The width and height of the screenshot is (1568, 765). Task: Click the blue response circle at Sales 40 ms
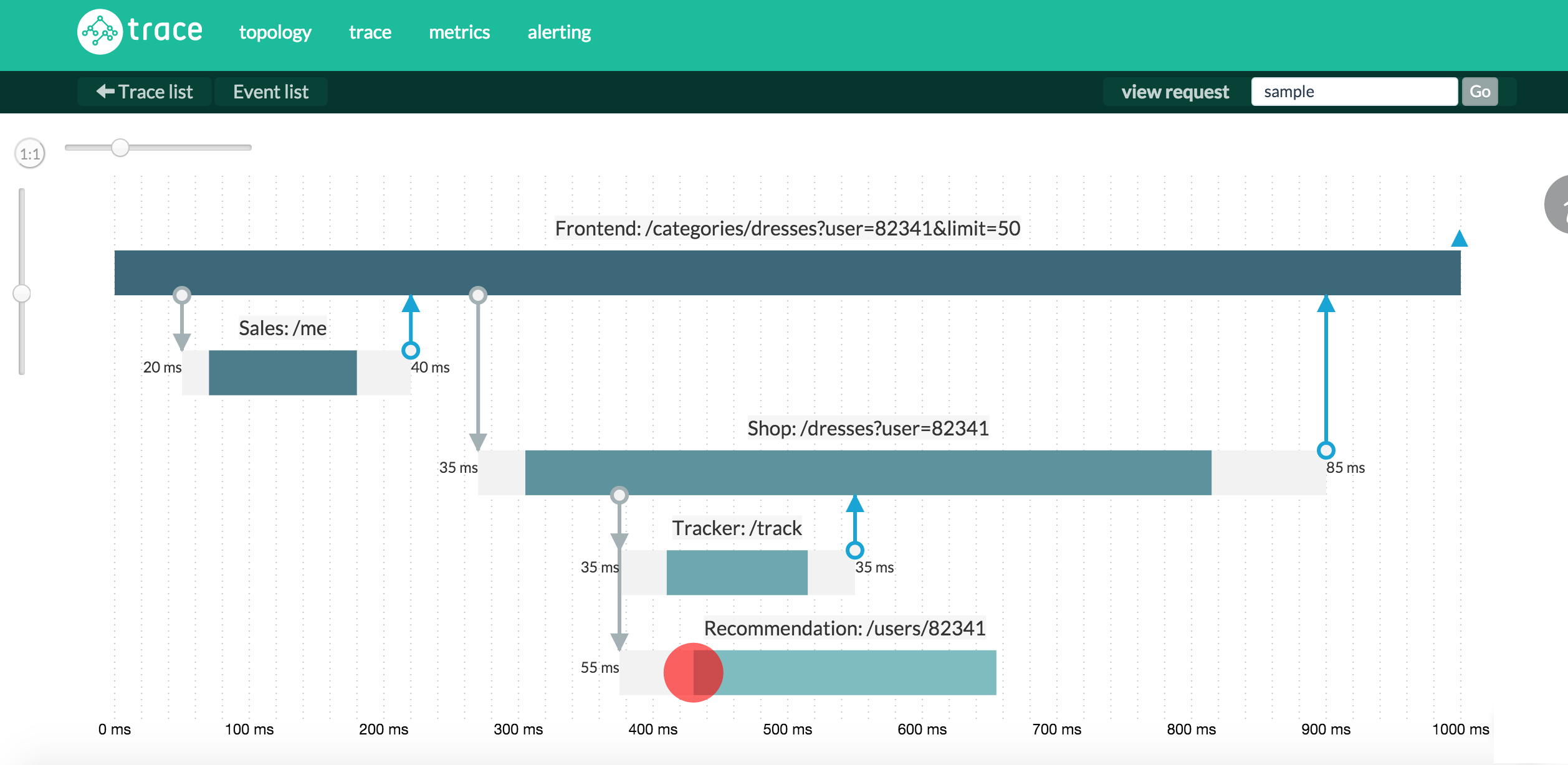click(410, 350)
